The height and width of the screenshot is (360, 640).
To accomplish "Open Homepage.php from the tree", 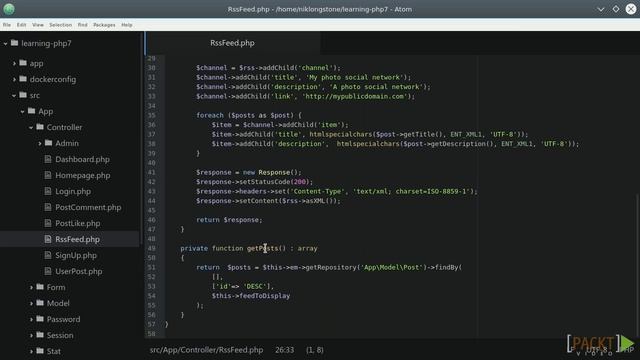I will (x=83, y=176).
